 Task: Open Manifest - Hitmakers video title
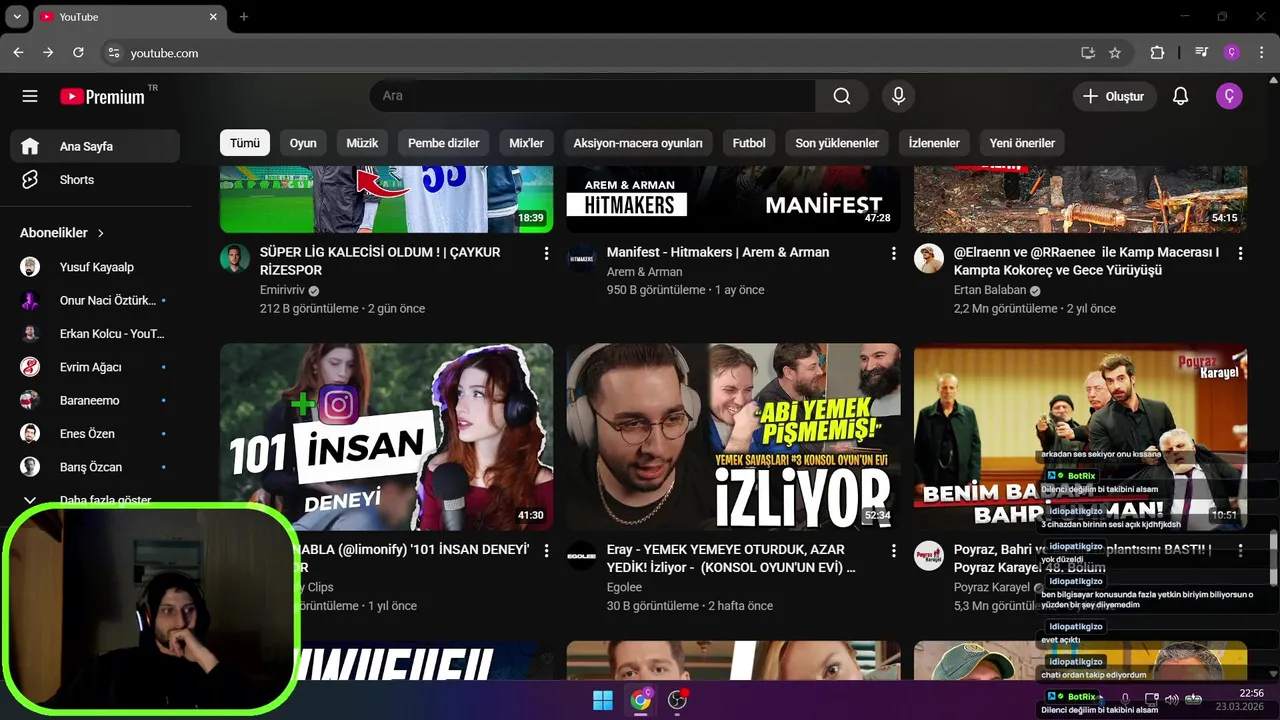718,252
